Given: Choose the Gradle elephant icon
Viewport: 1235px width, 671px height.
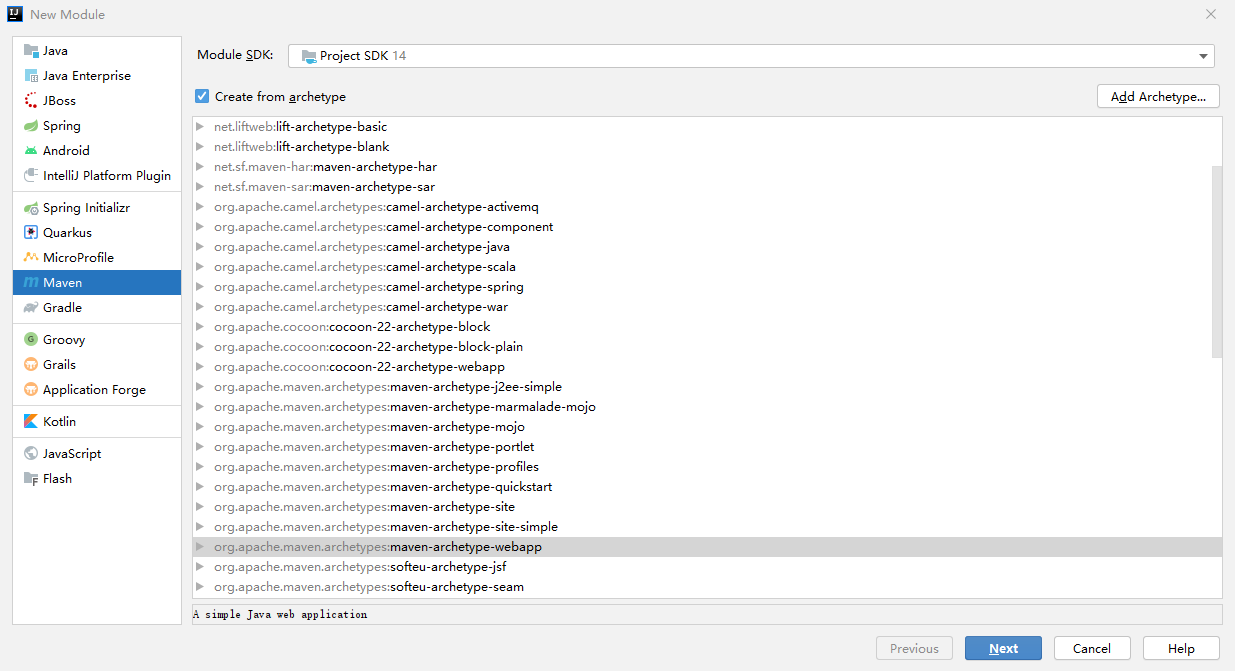Looking at the screenshot, I should coord(31,307).
